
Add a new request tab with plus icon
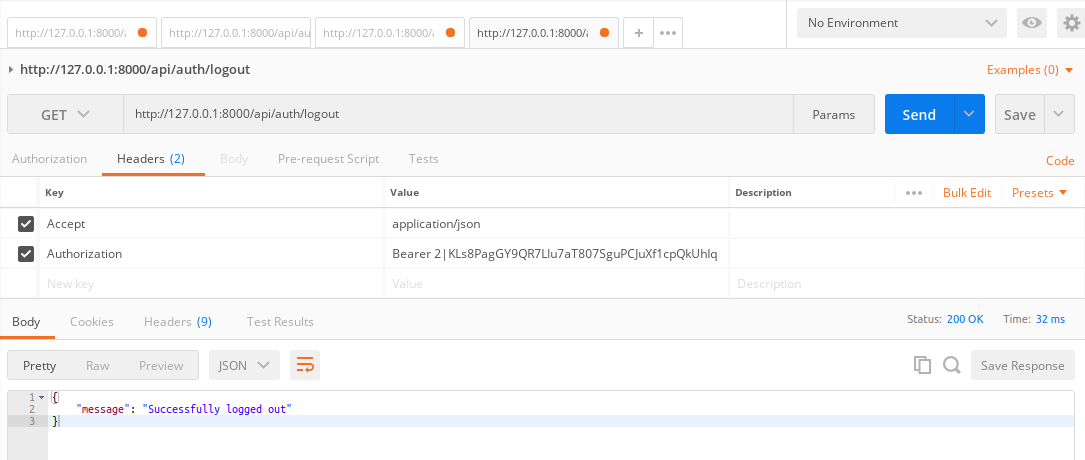pos(638,32)
